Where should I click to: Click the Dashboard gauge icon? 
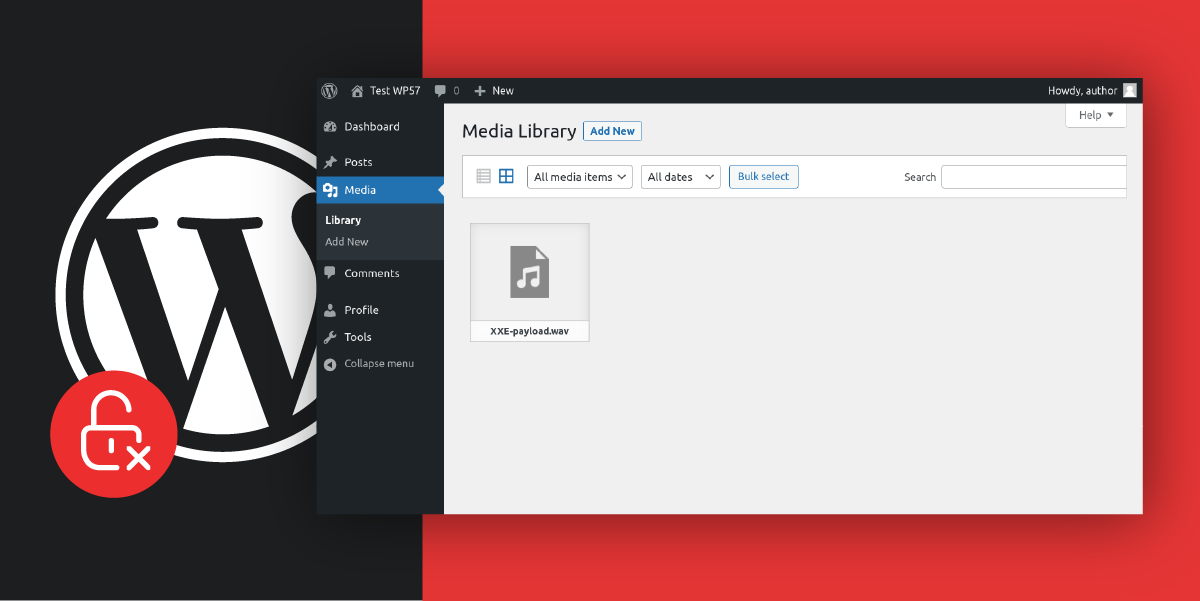pyautogui.click(x=331, y=127)
